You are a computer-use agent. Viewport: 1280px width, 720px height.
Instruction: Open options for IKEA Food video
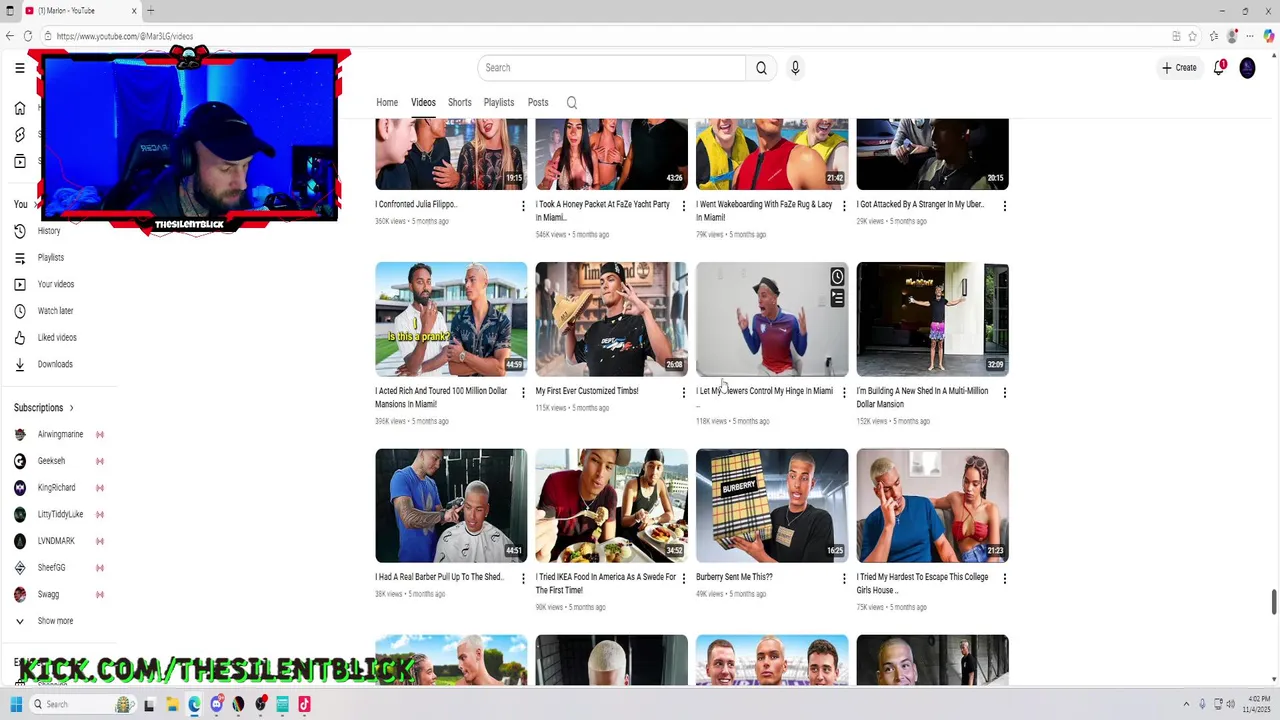point(683,579)
